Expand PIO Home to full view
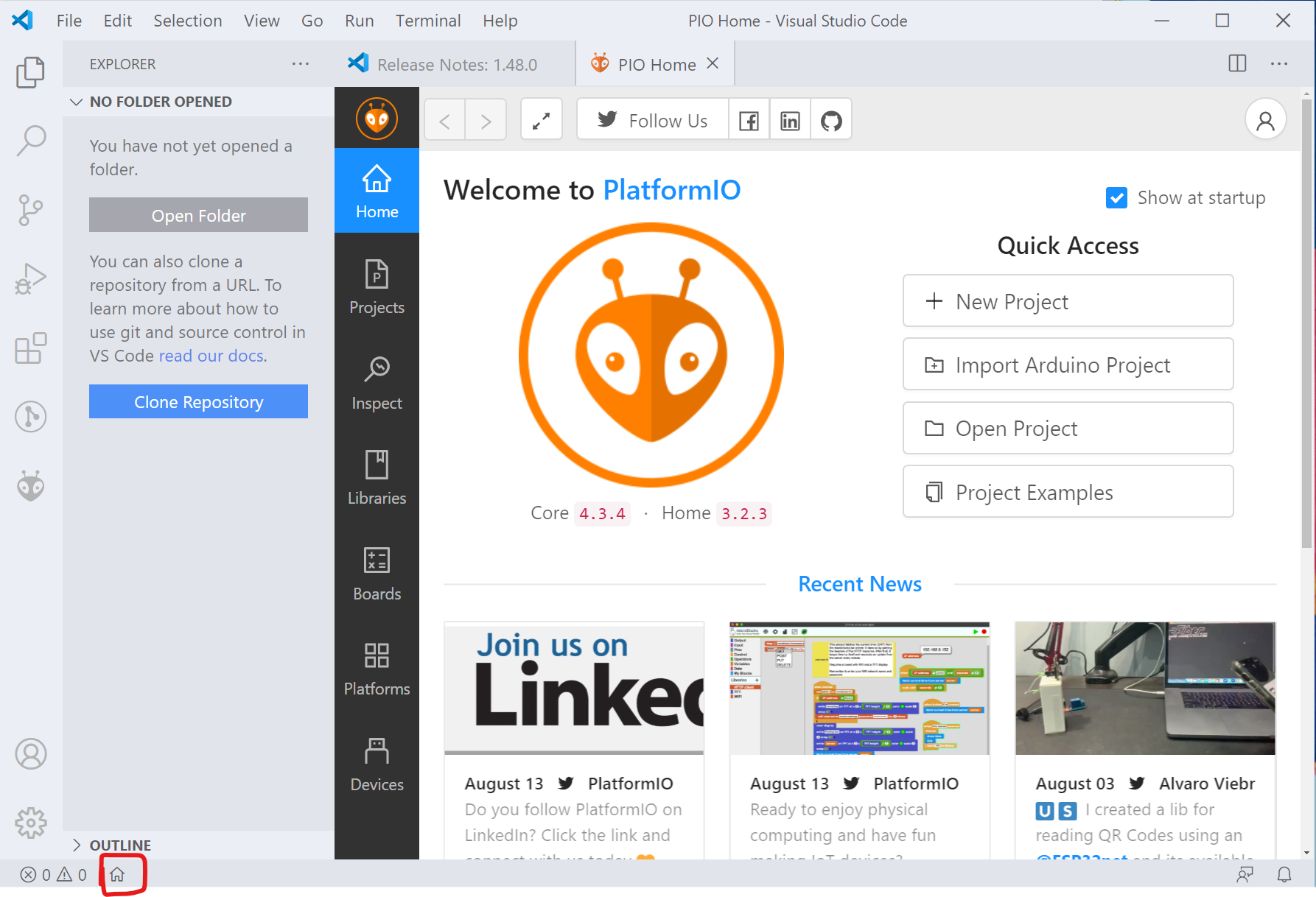This screenshot has height=897, width=1316. [x=542, y=120]
